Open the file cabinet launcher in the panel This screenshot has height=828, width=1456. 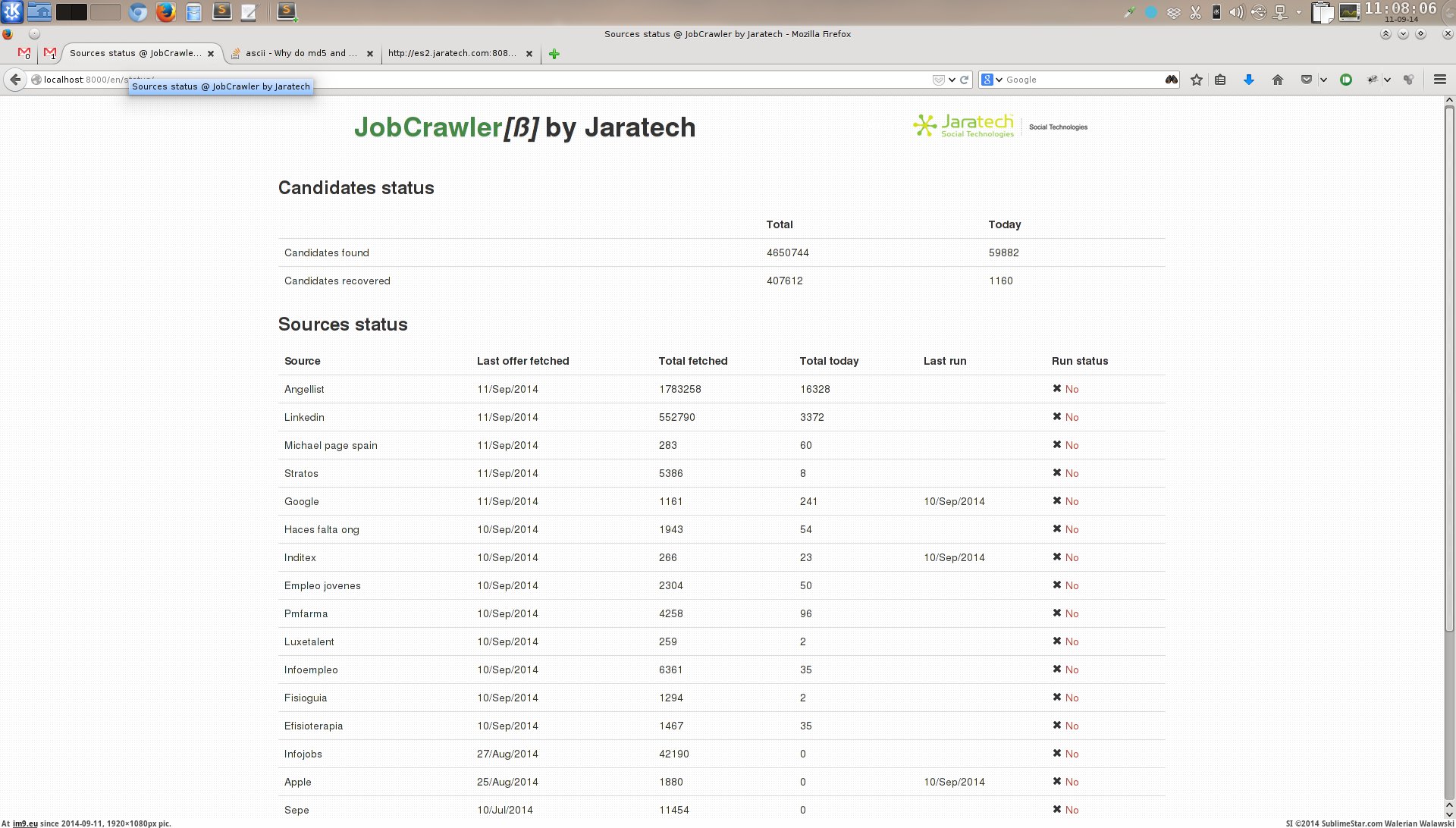pyautogui.click(x=194, y=12)
